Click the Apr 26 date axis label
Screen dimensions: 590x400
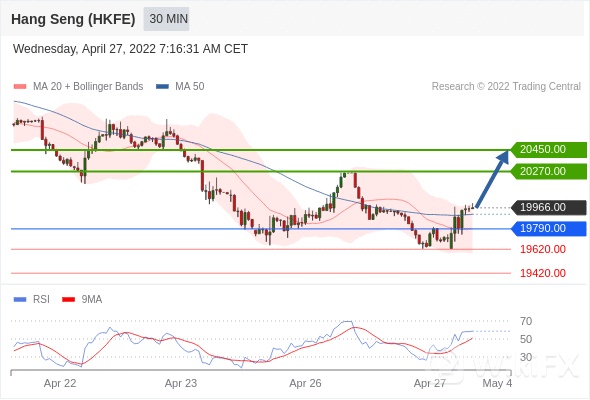tap(305, 383)
